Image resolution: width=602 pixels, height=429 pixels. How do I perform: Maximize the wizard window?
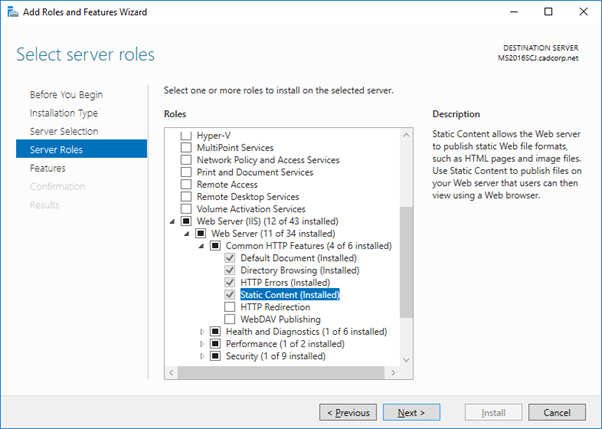point(548,12)
